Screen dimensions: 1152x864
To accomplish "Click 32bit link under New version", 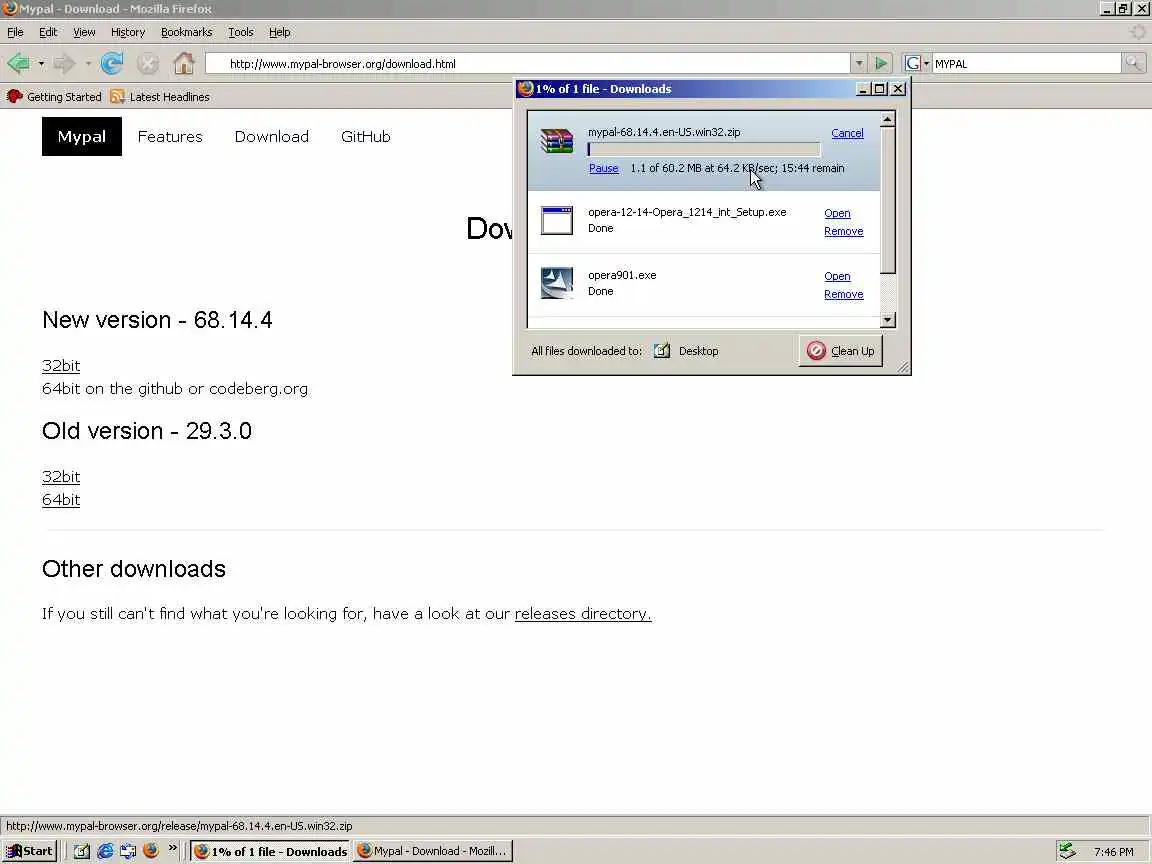I will 61,365.
